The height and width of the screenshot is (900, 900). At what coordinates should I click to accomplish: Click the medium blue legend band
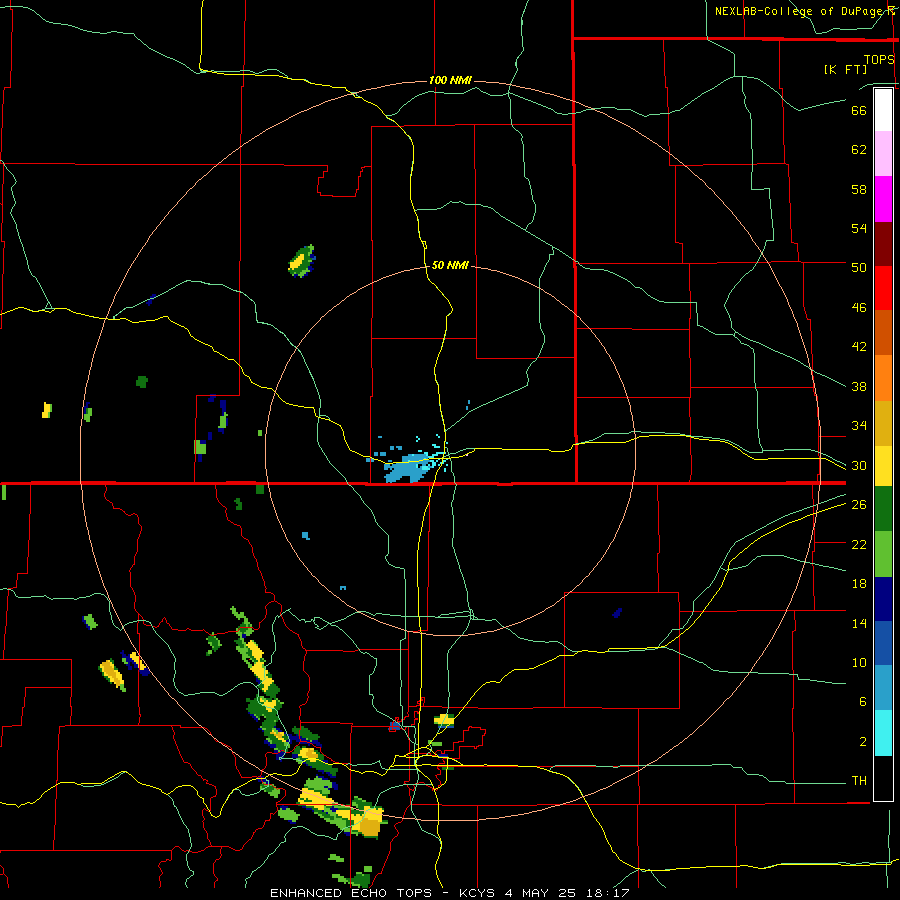[883, 643]
